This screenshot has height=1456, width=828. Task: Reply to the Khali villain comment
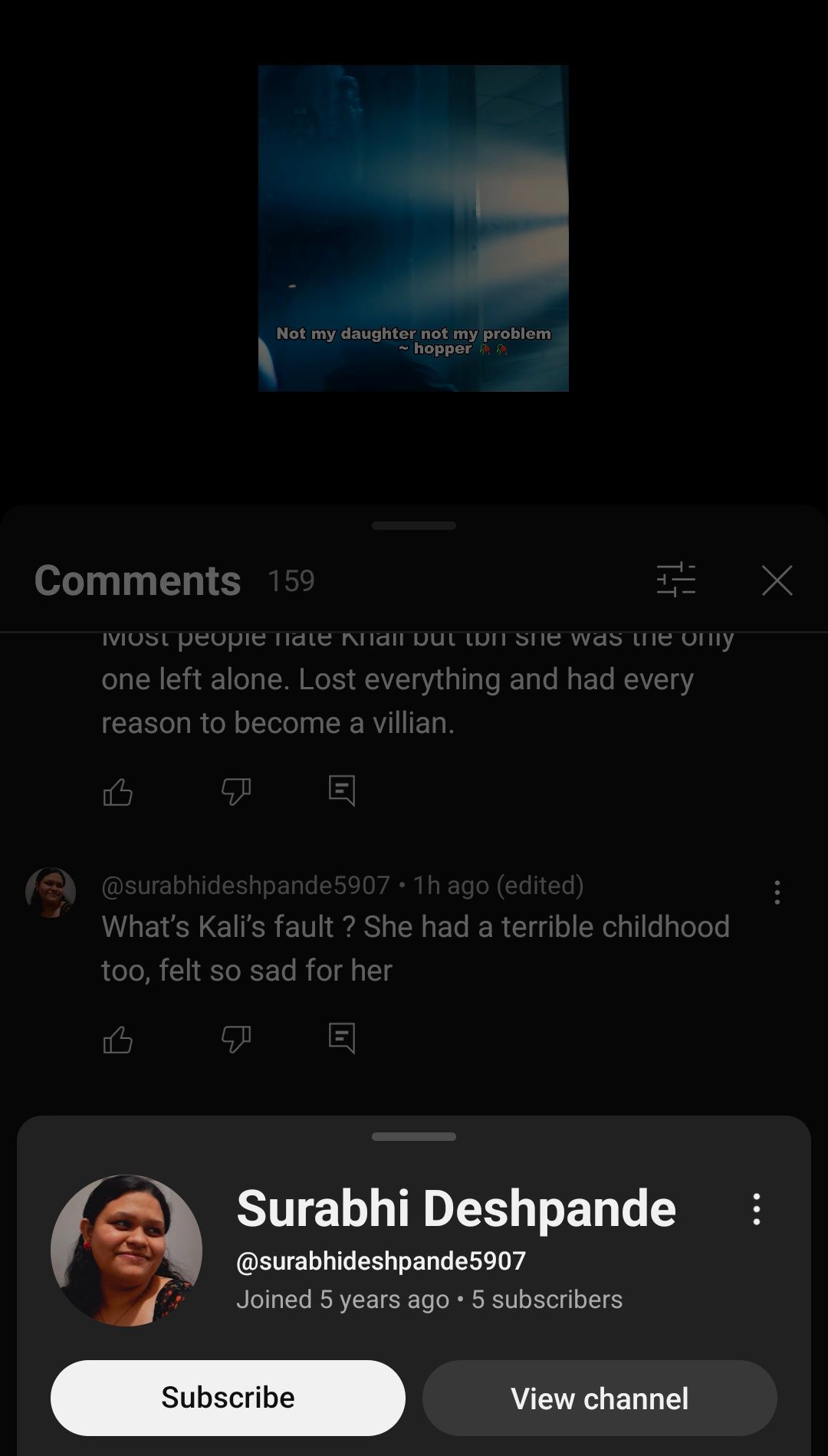click(342, 790)
